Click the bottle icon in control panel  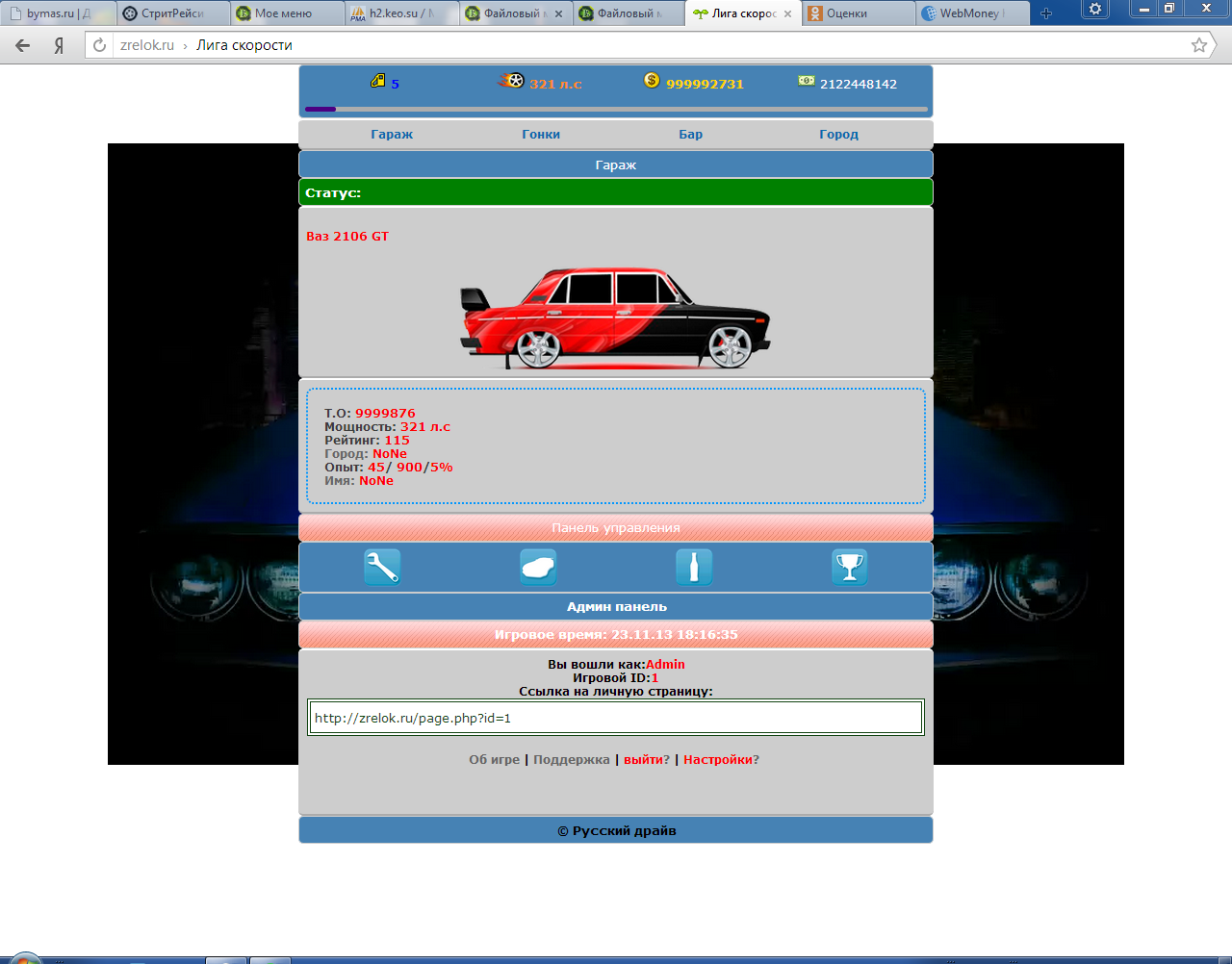pos(694,567)
